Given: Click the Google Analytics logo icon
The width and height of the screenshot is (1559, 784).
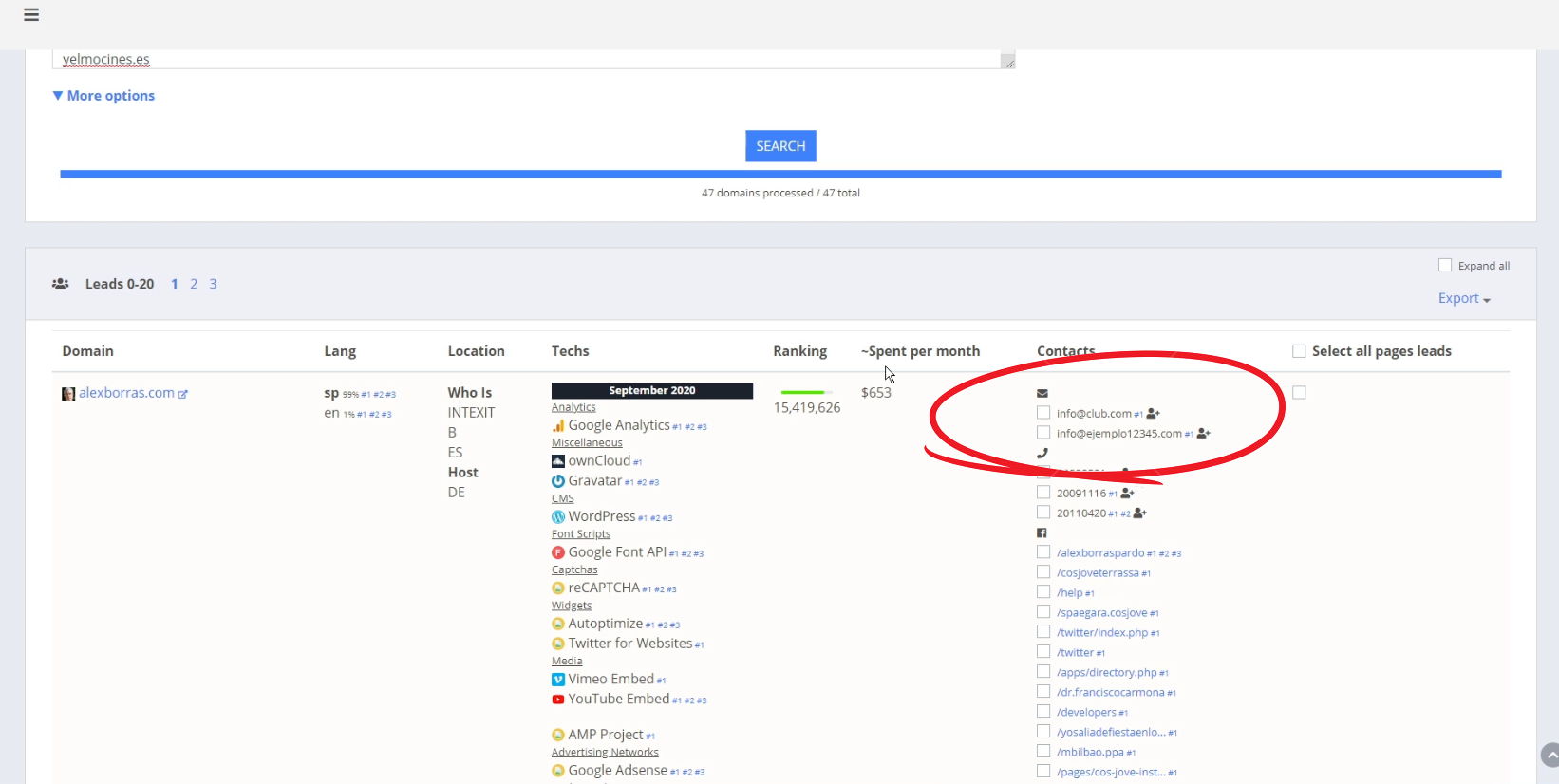Looking at the screenshot, I should point(558,426).
